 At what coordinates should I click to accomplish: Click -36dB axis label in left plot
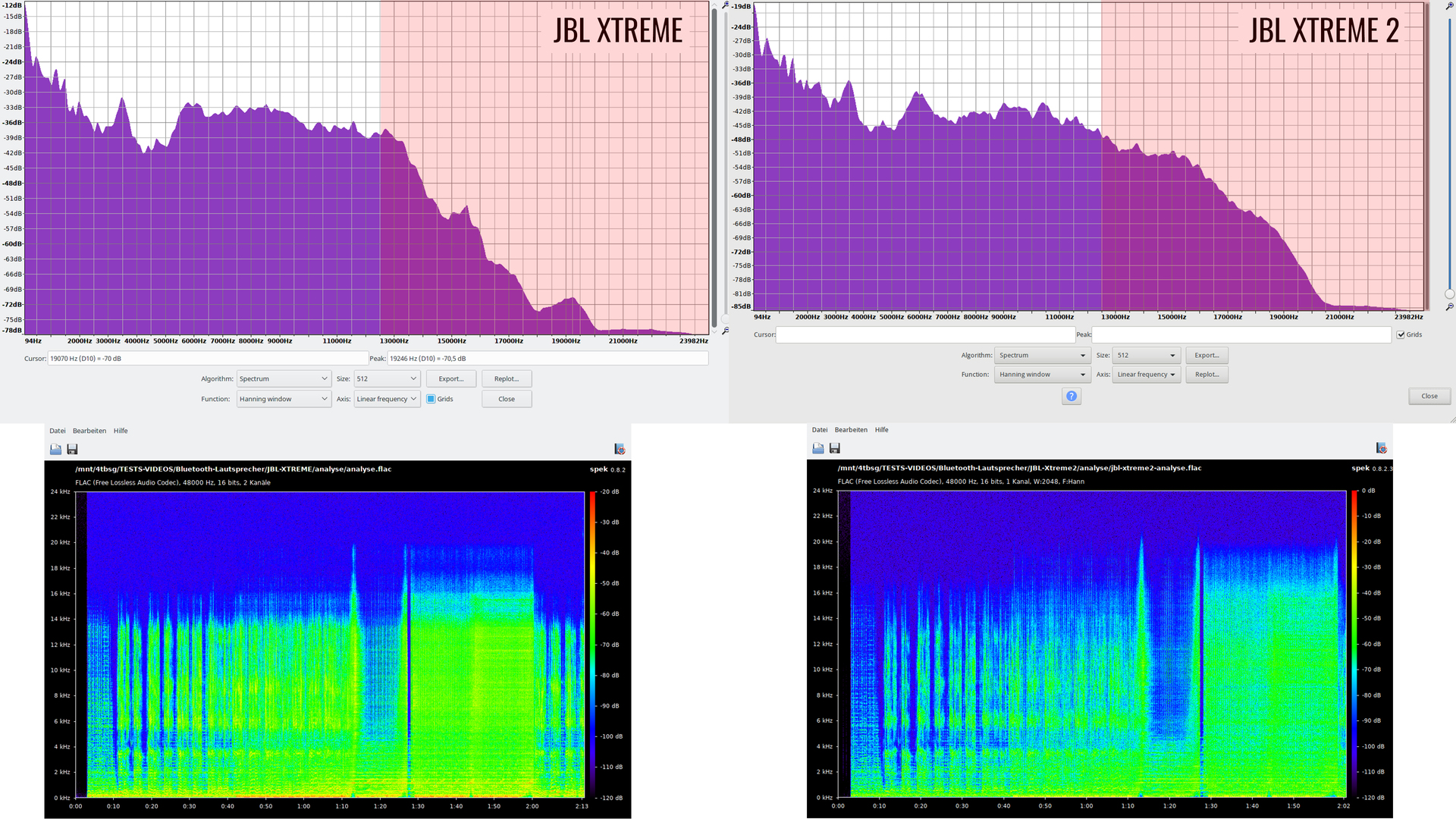pyautogui.click(x=13, y=123)
